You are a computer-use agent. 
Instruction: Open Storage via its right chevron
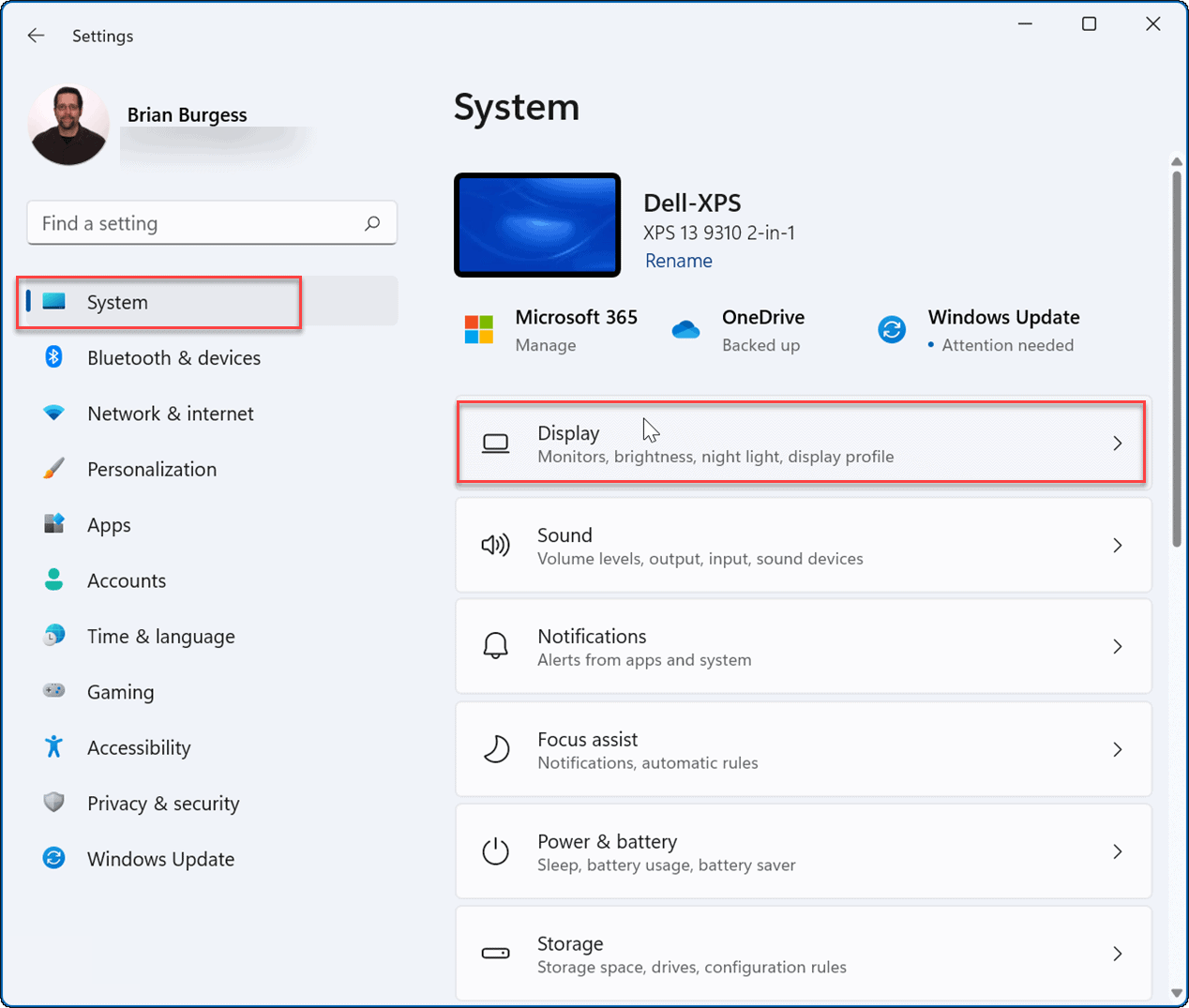click(1117, 954)
